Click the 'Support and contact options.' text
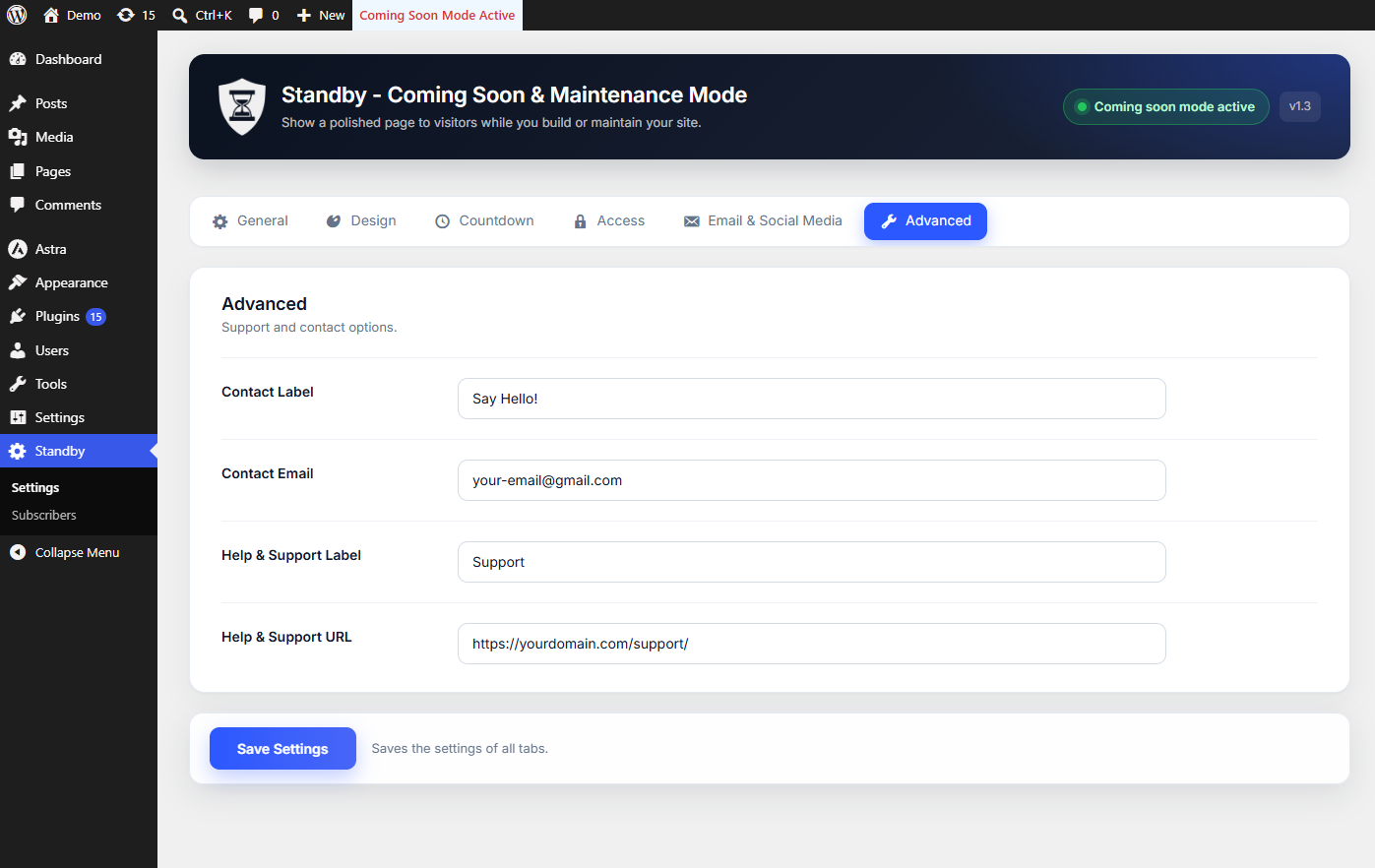1375x868 pixels. click(x=309, y=327)
